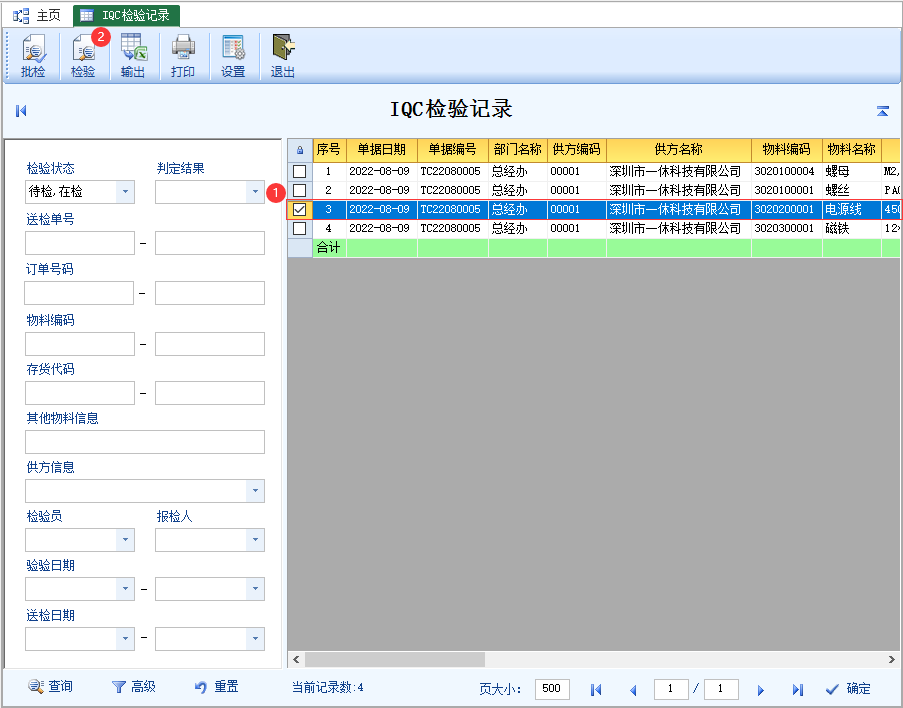Sort by the 供方名称 column header
This screenshot has width=903, height=708.
click(679, 150)
